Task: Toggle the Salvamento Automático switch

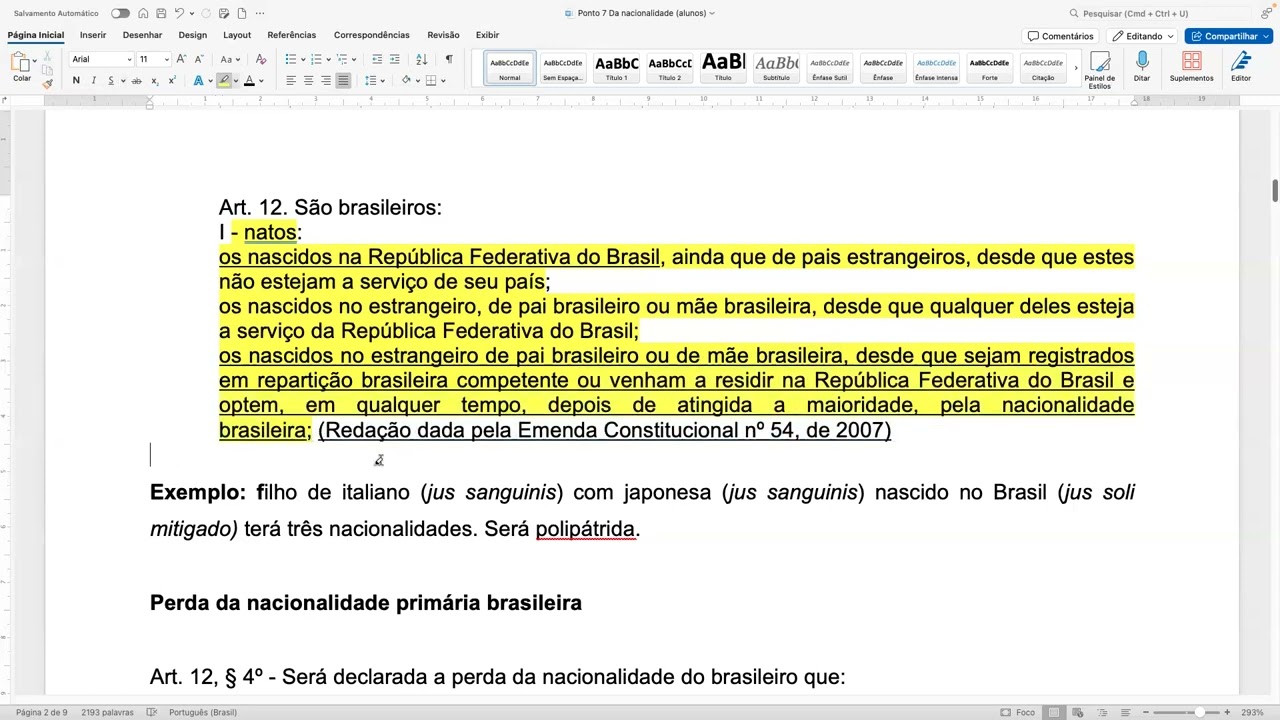Action: click(120, 13)
